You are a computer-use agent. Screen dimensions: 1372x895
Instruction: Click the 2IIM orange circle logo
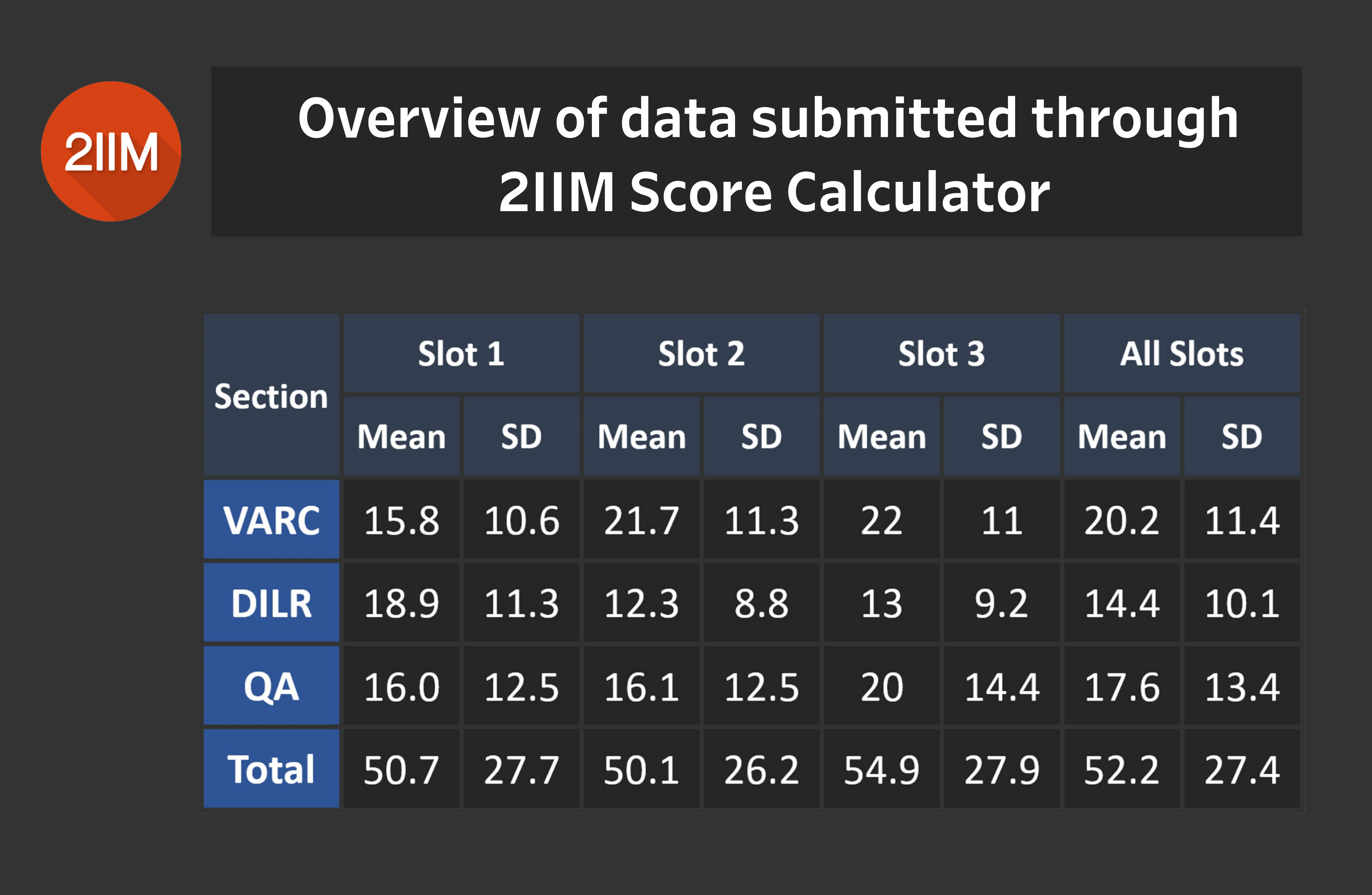pos(111,152)
